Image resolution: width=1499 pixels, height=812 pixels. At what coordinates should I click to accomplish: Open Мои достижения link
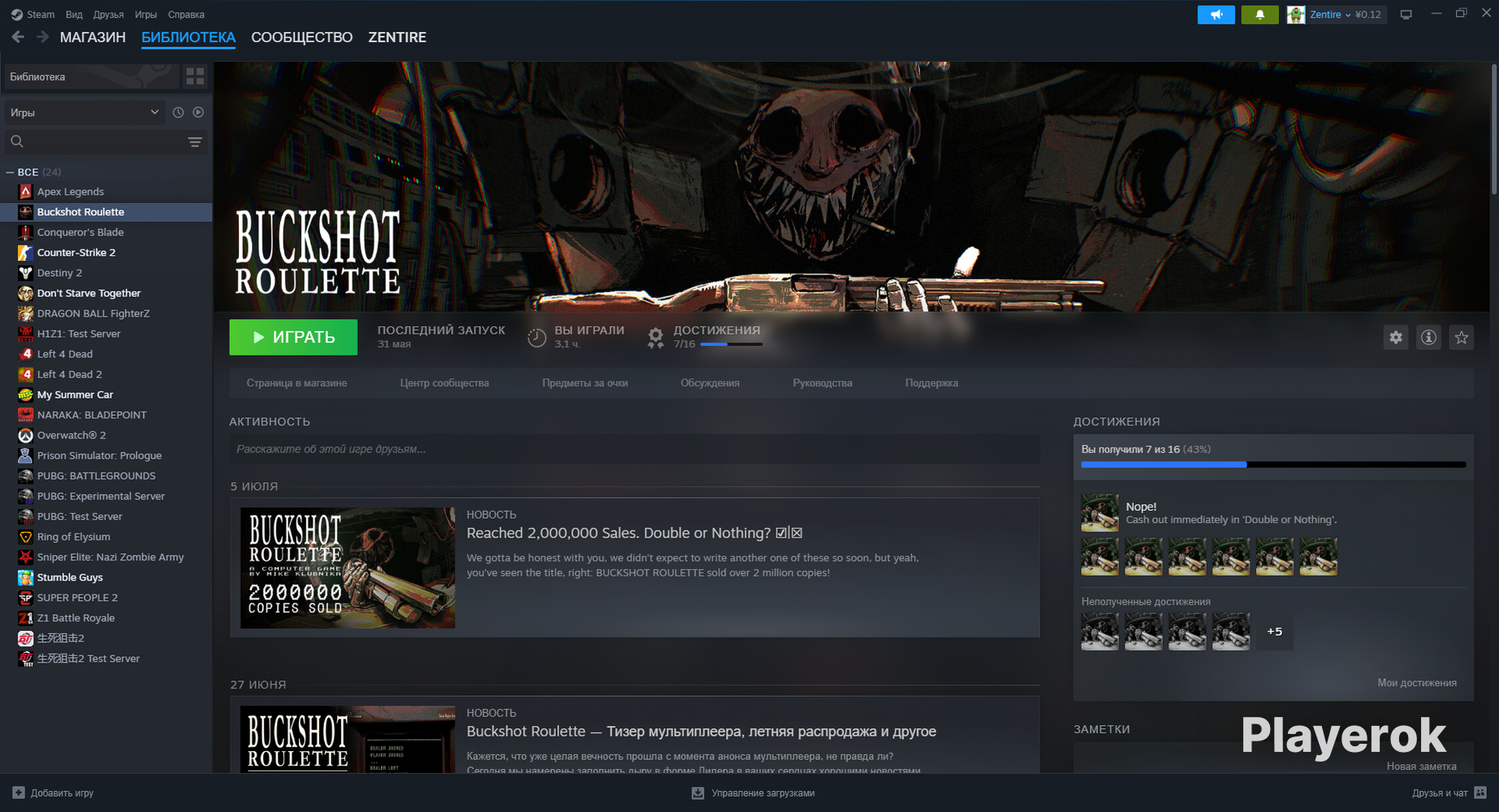tap(1416, 683)
